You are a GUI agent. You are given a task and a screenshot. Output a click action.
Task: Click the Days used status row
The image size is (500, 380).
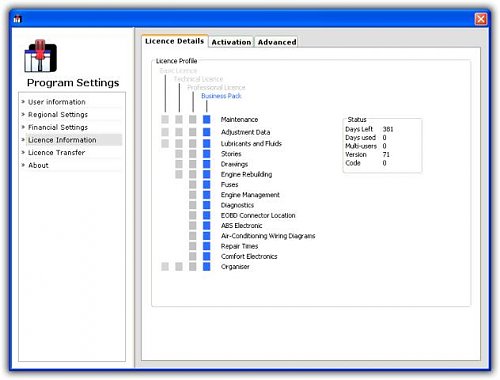point(366,138)
